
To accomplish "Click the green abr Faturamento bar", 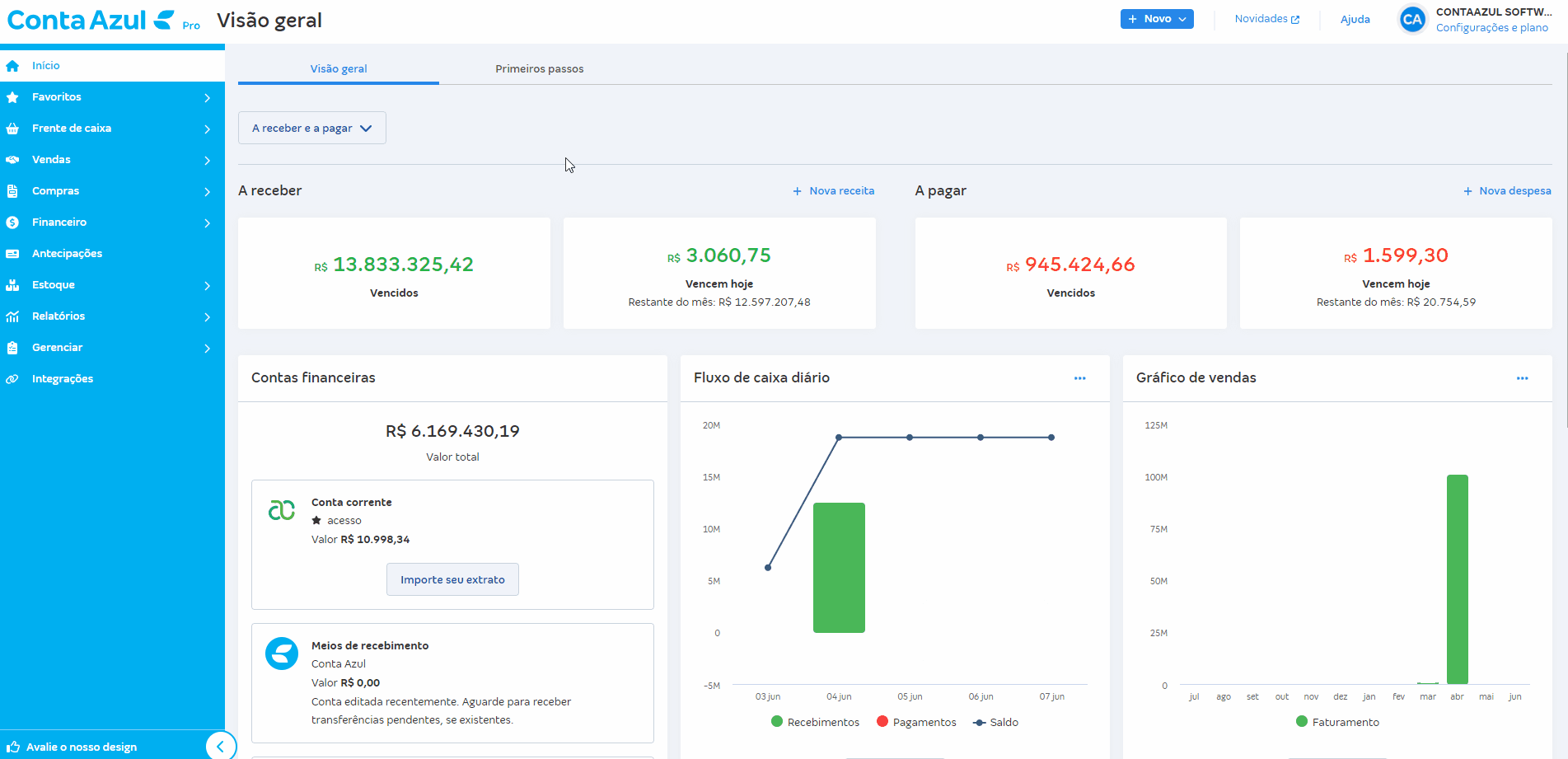I will coord(1457,579).
